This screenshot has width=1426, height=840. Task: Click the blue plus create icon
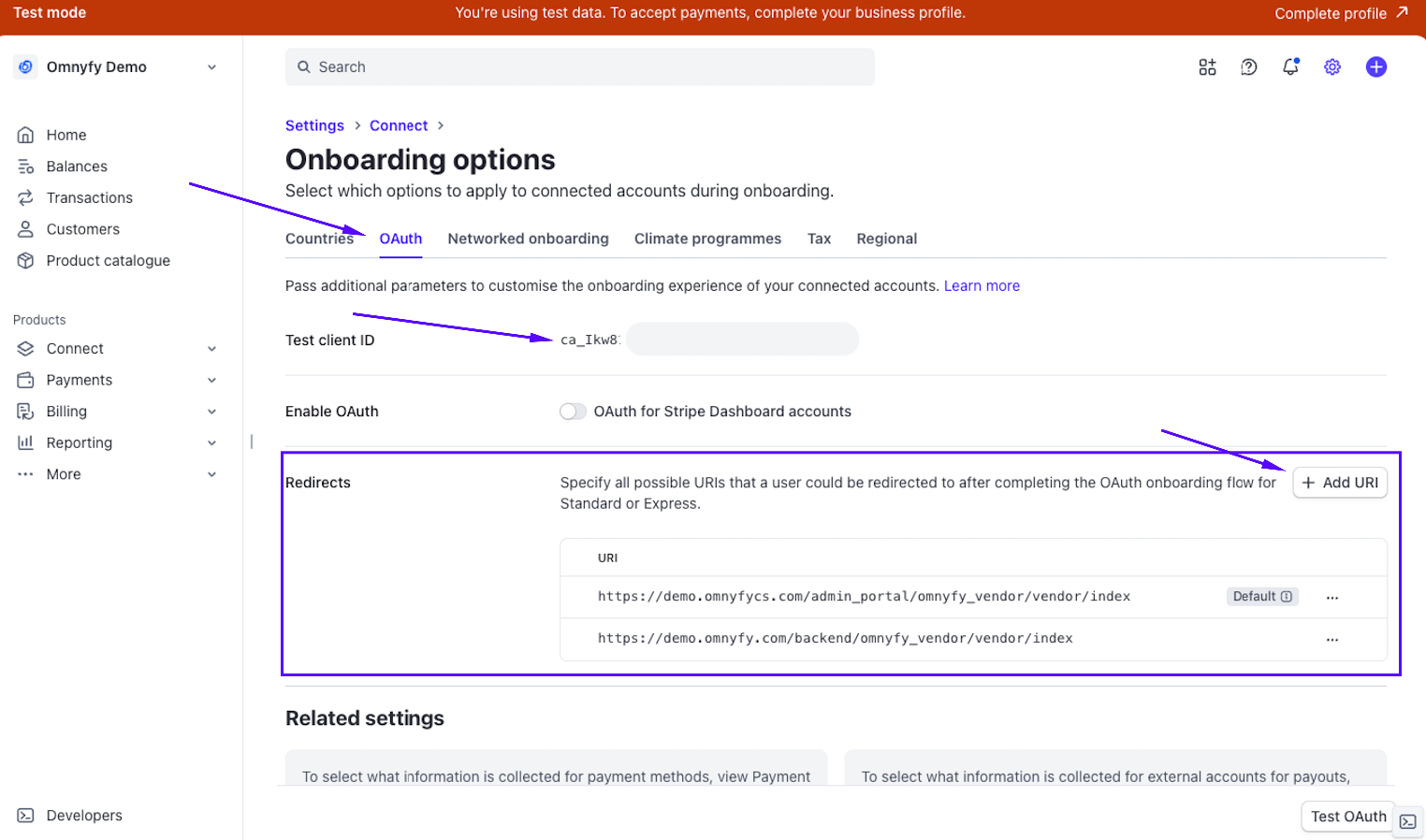1375,66
